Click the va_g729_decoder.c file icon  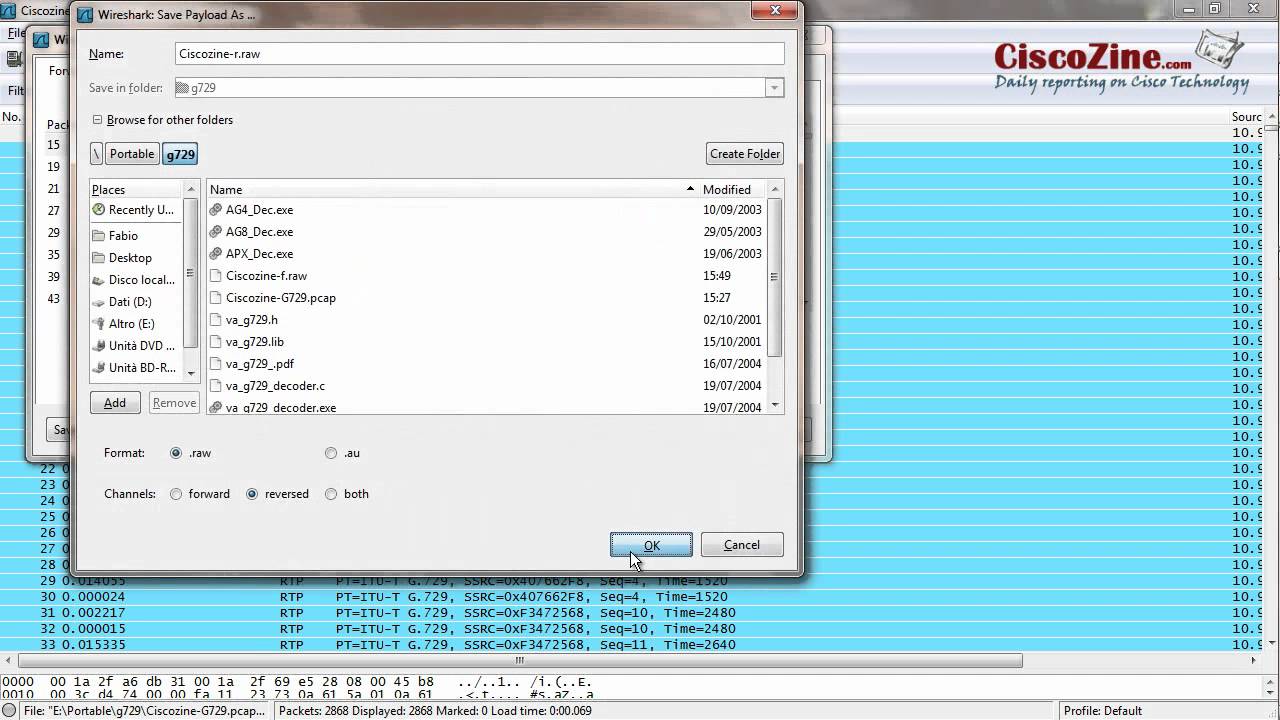click(x=216, y=386)
